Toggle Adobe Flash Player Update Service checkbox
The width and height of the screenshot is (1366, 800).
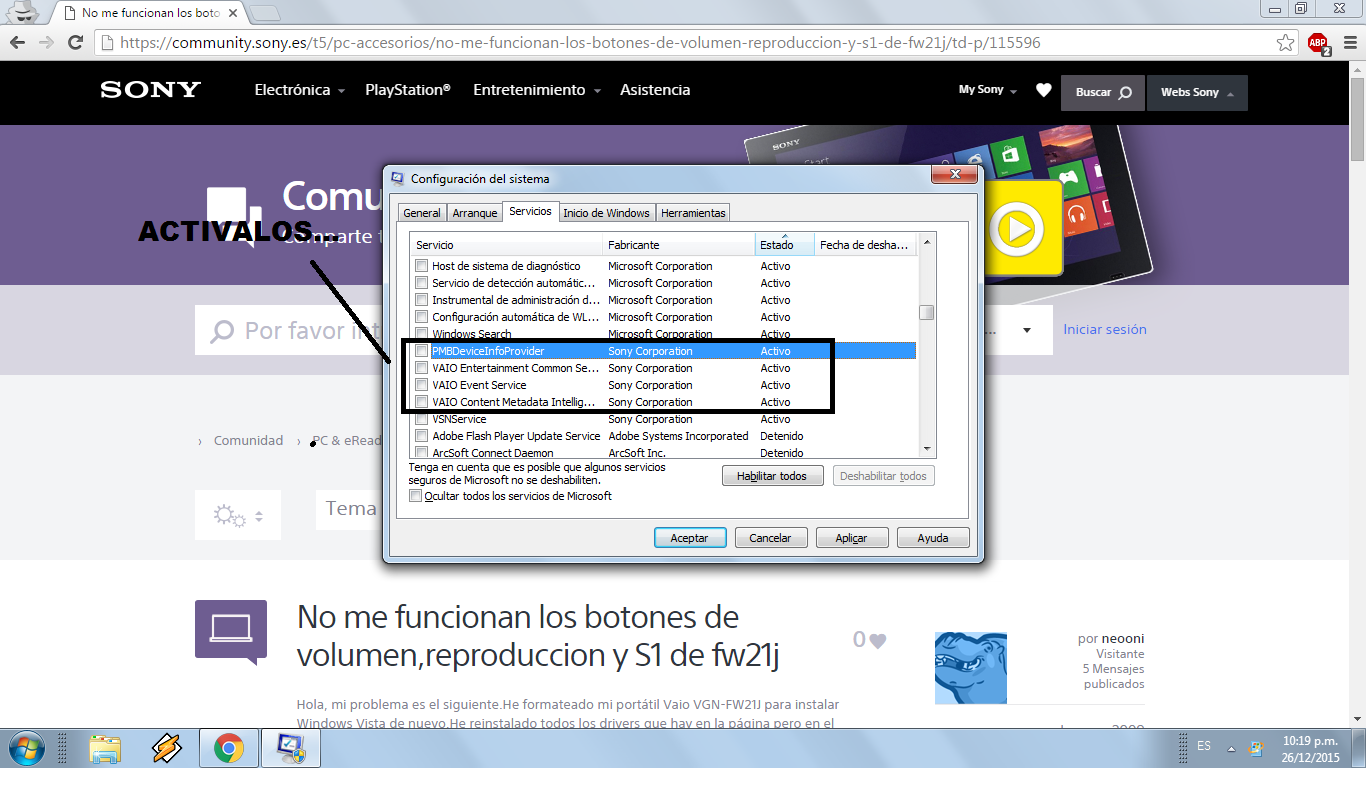coord(422,436)
